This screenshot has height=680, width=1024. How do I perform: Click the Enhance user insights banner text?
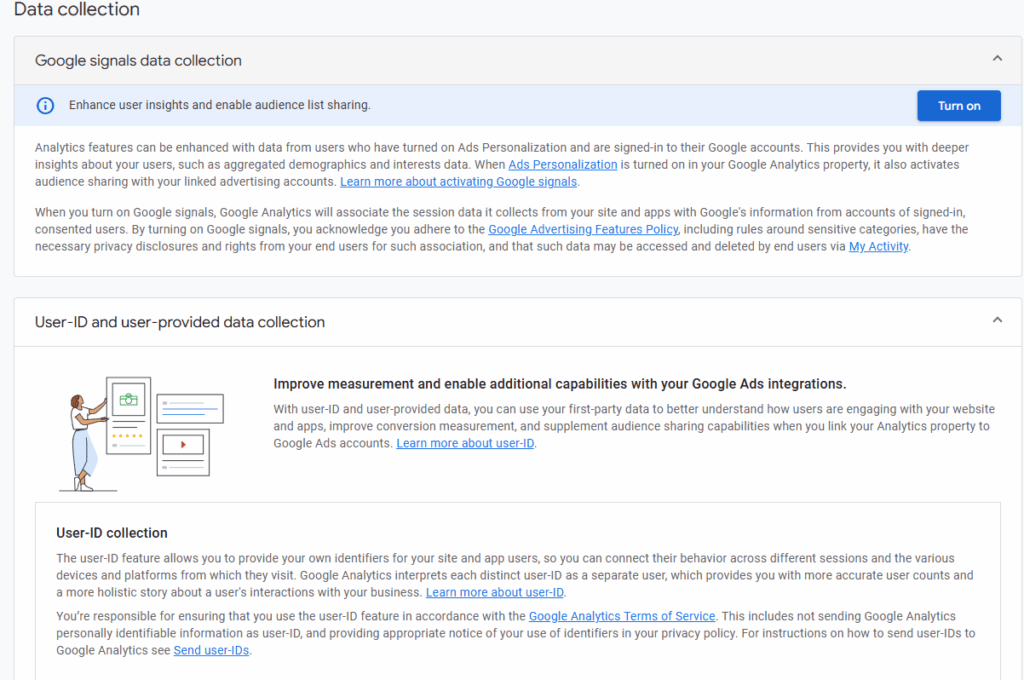coord(219,105)
